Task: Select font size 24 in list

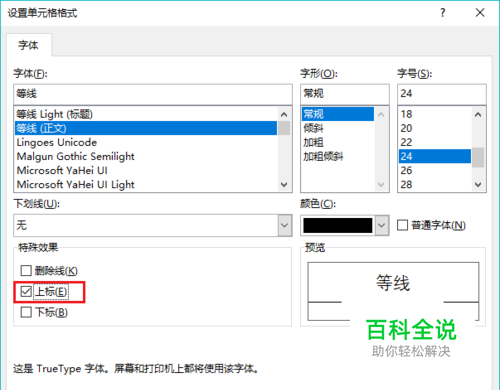Action: (435, 156)
